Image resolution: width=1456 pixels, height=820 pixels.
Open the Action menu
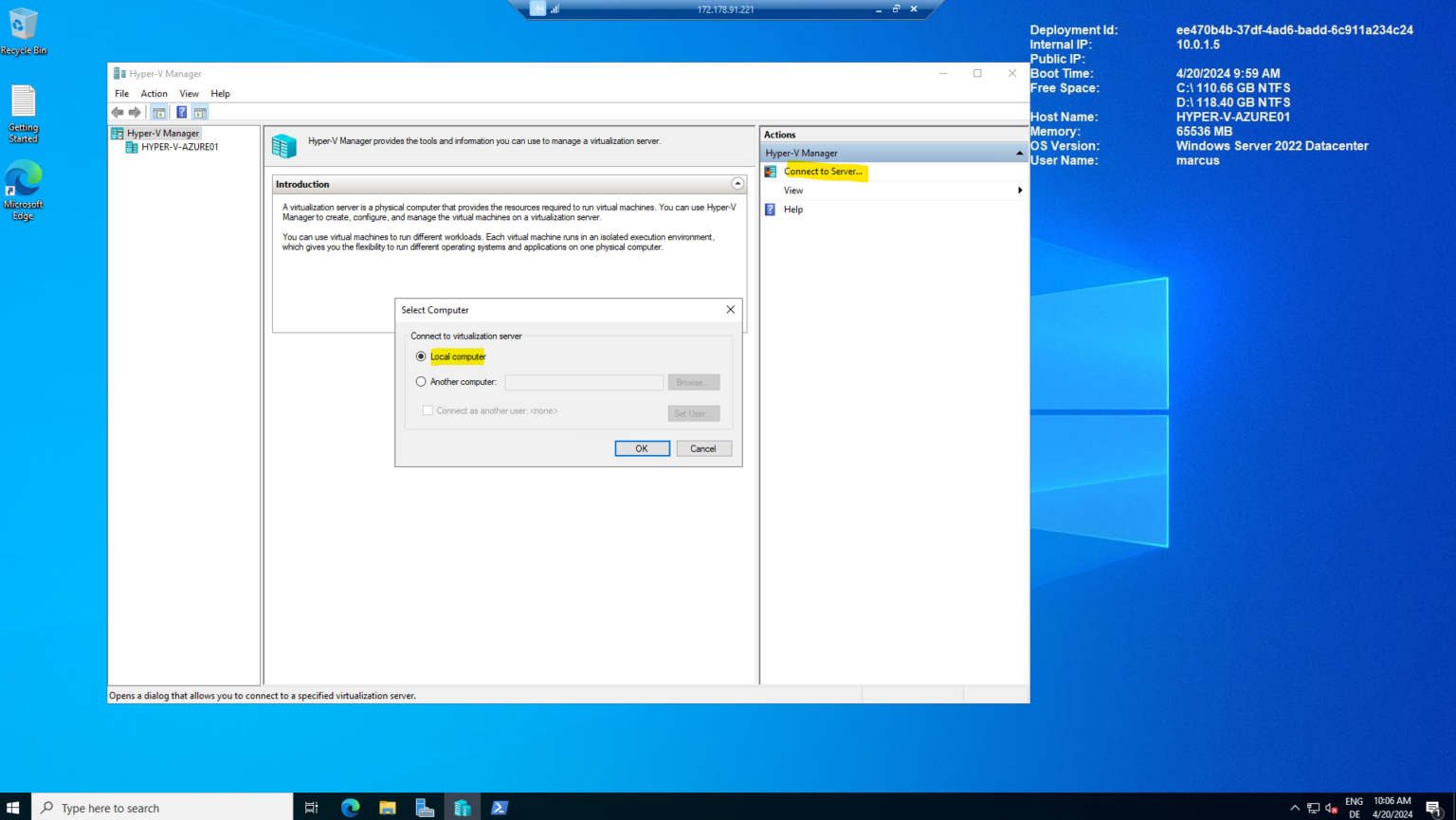click(154, 93)
